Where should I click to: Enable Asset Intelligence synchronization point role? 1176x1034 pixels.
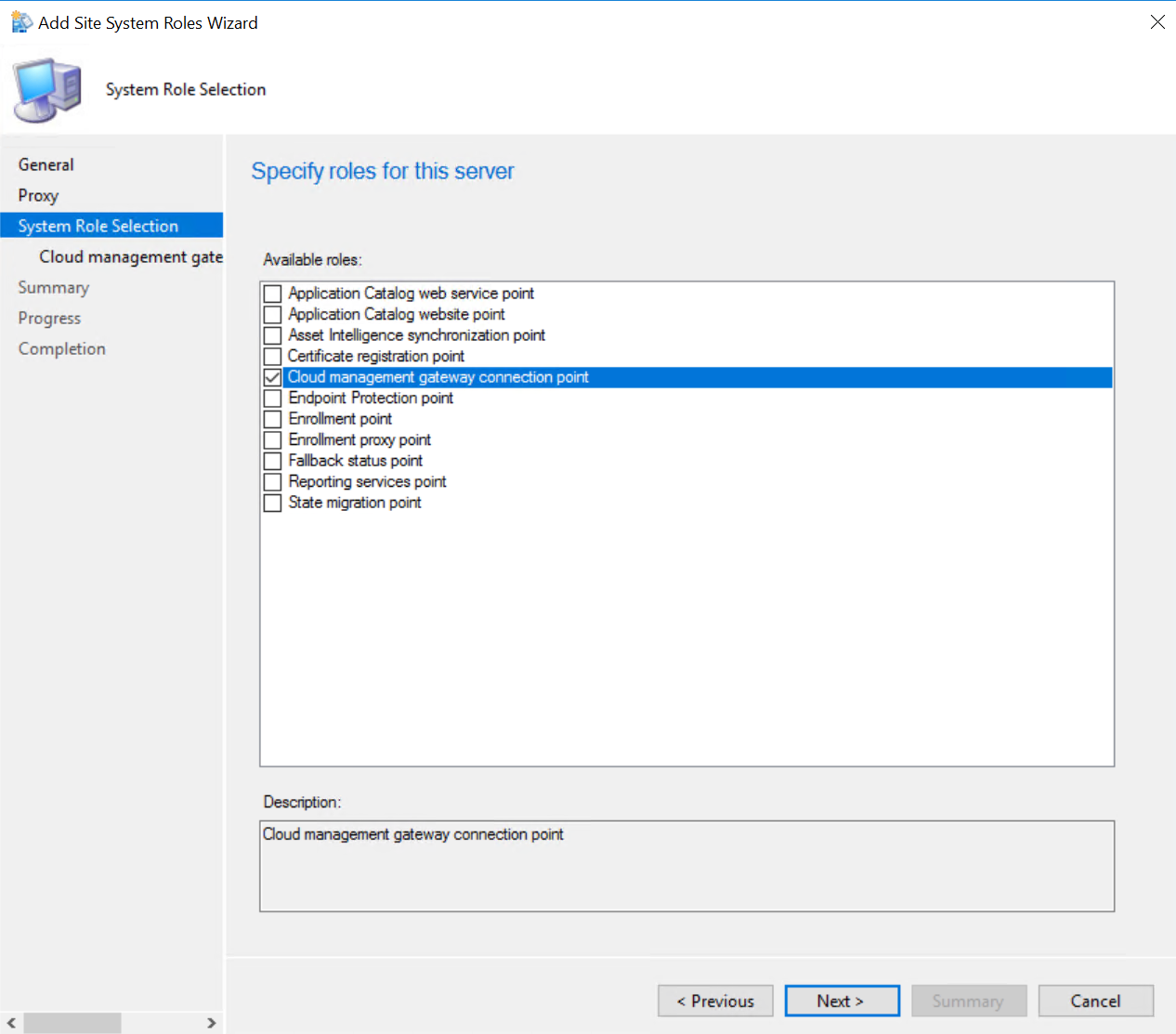pos(272,335)
